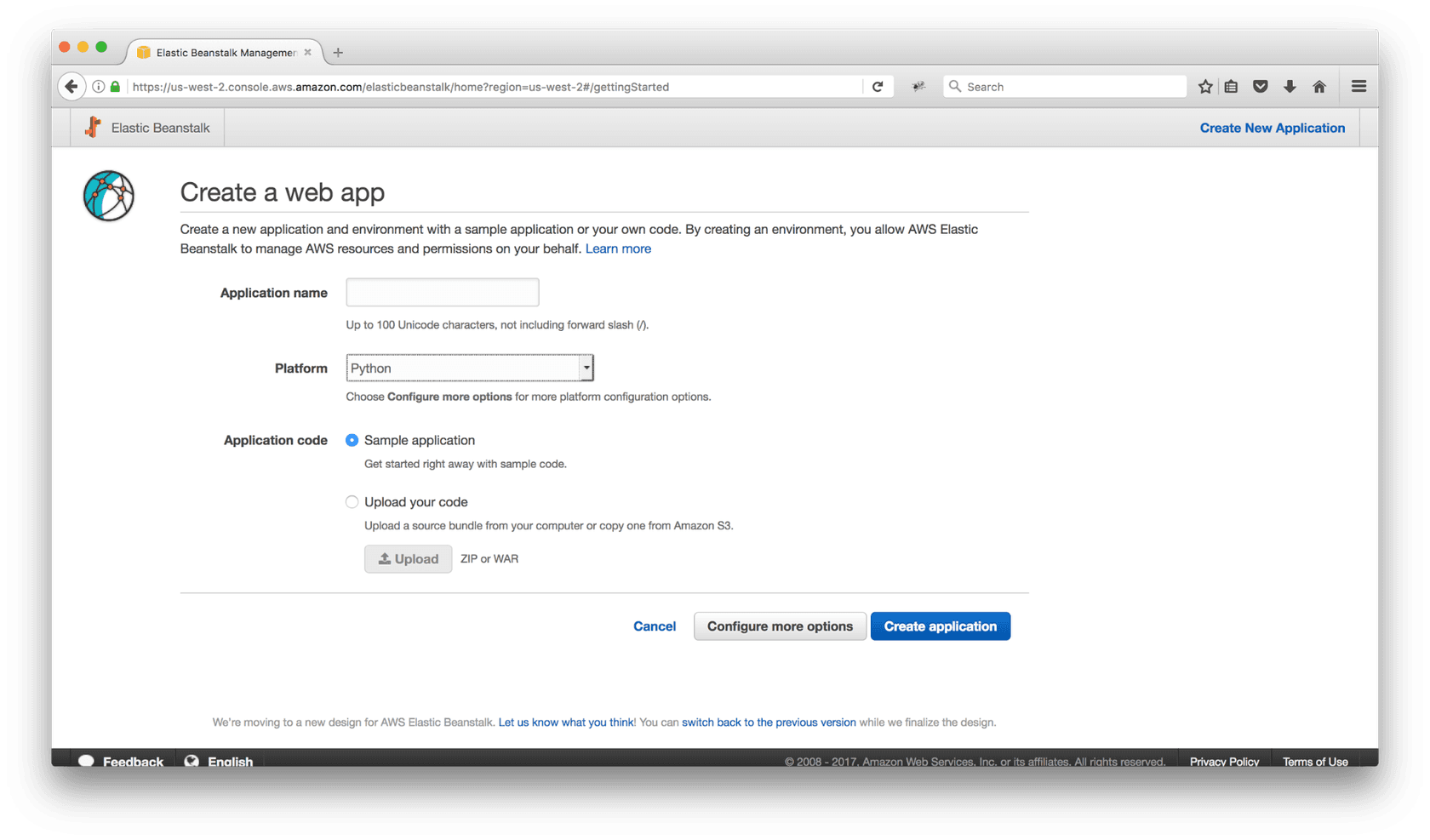
Task: Open the Platform dropdown showing Python
Action: (470, 368)
